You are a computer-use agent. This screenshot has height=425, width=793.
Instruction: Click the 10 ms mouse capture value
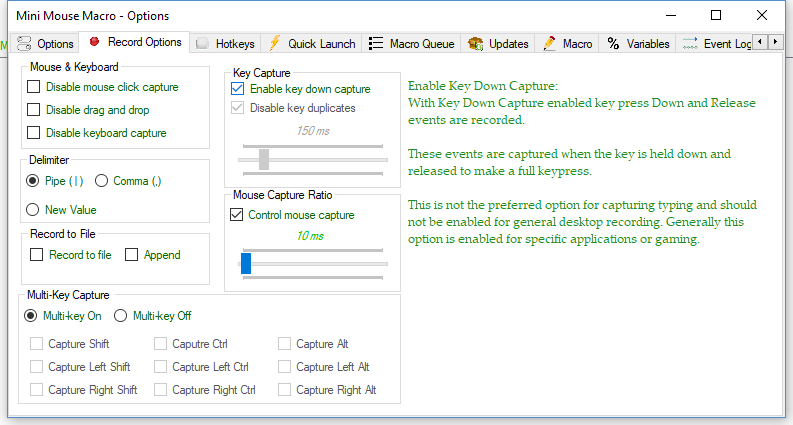pos(310,236)
